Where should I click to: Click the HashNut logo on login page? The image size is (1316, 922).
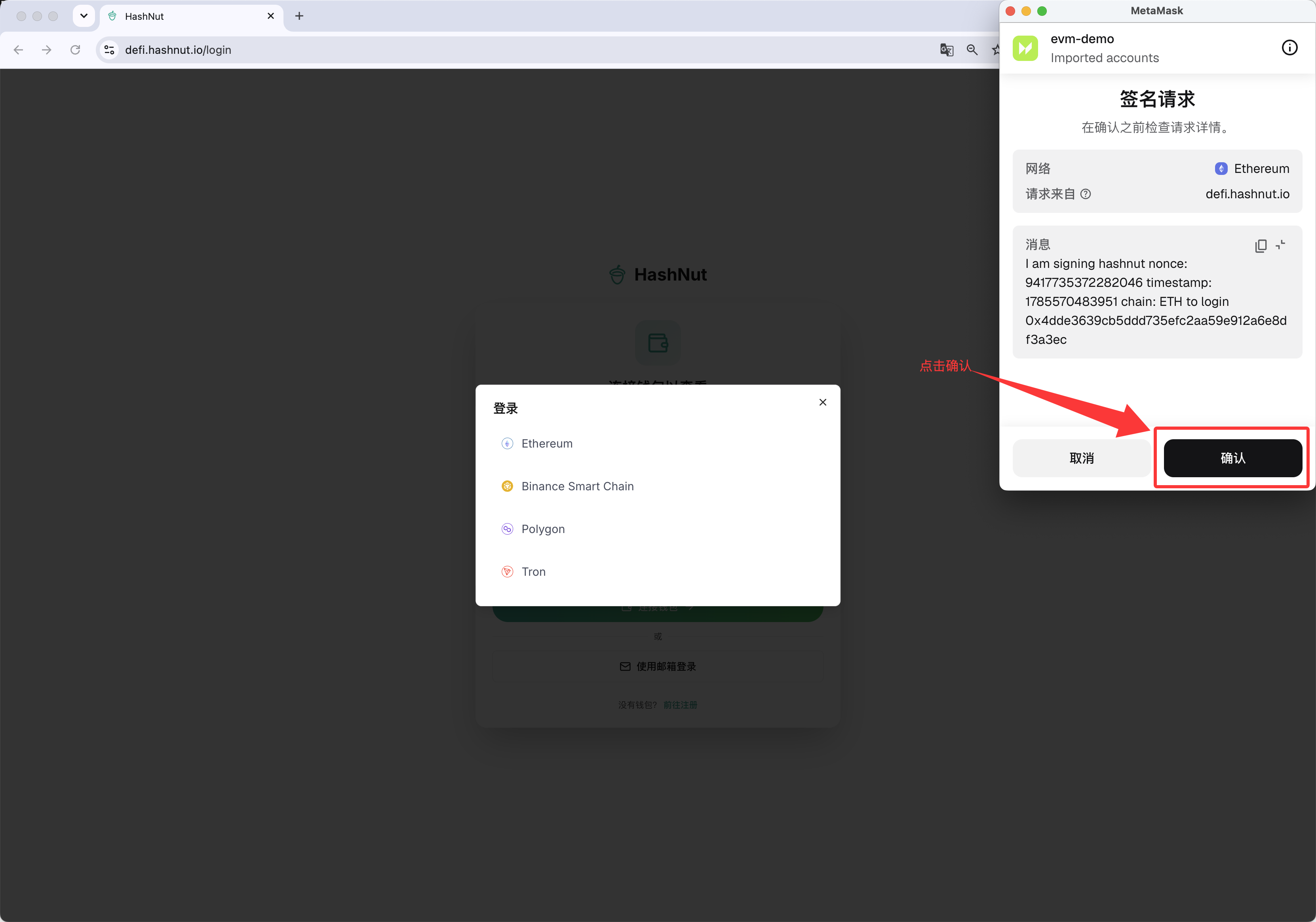658,275
